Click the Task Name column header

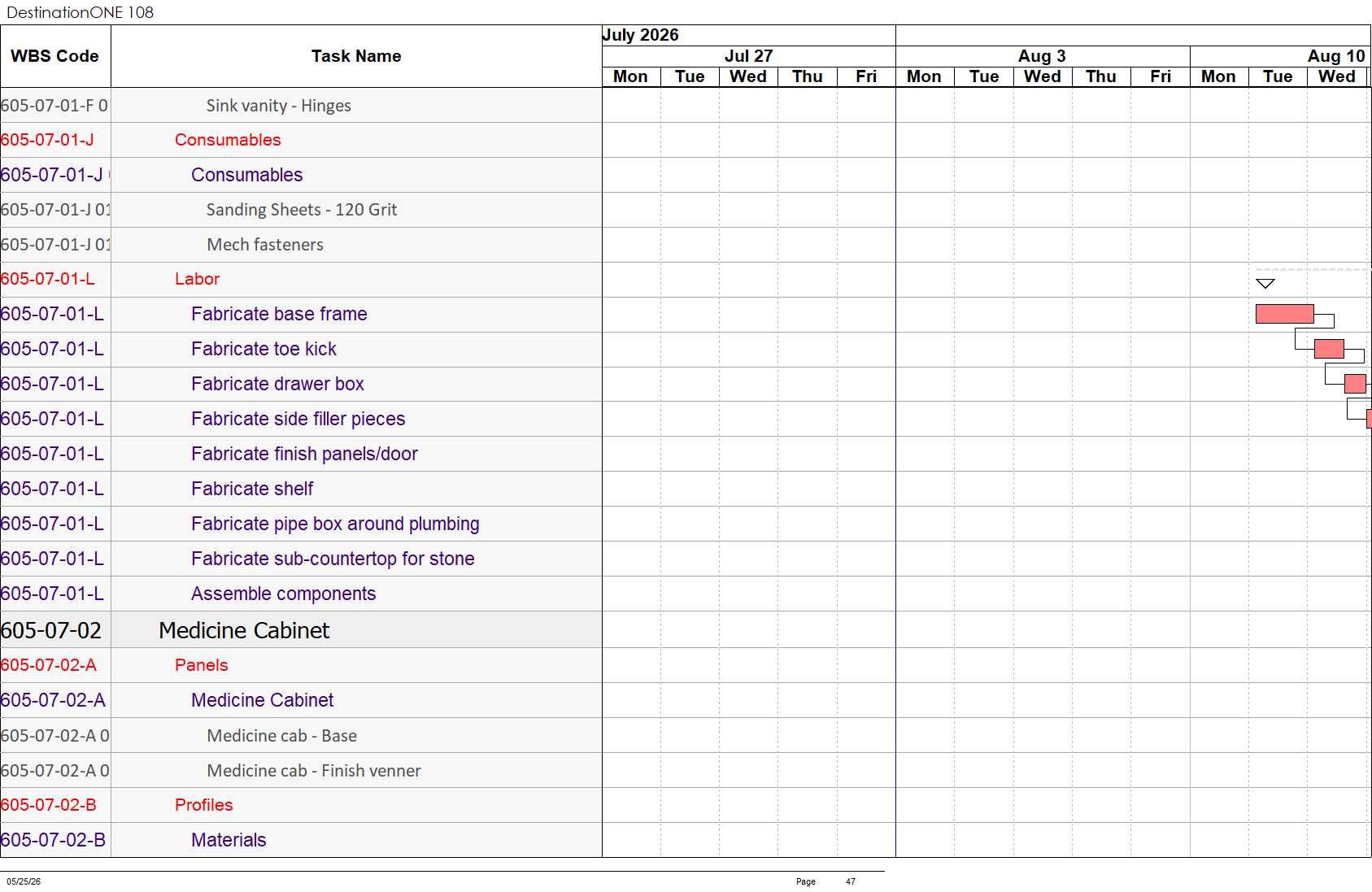point(356,56)
